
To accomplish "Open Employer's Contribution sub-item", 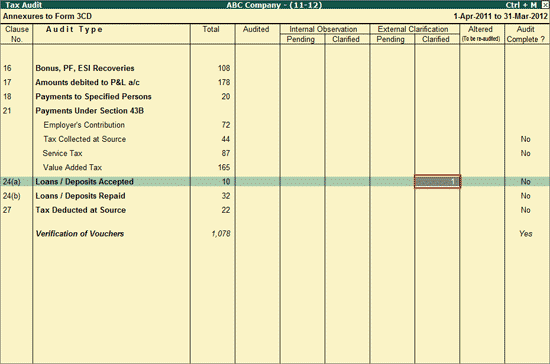I will click(x=84, y=125).
